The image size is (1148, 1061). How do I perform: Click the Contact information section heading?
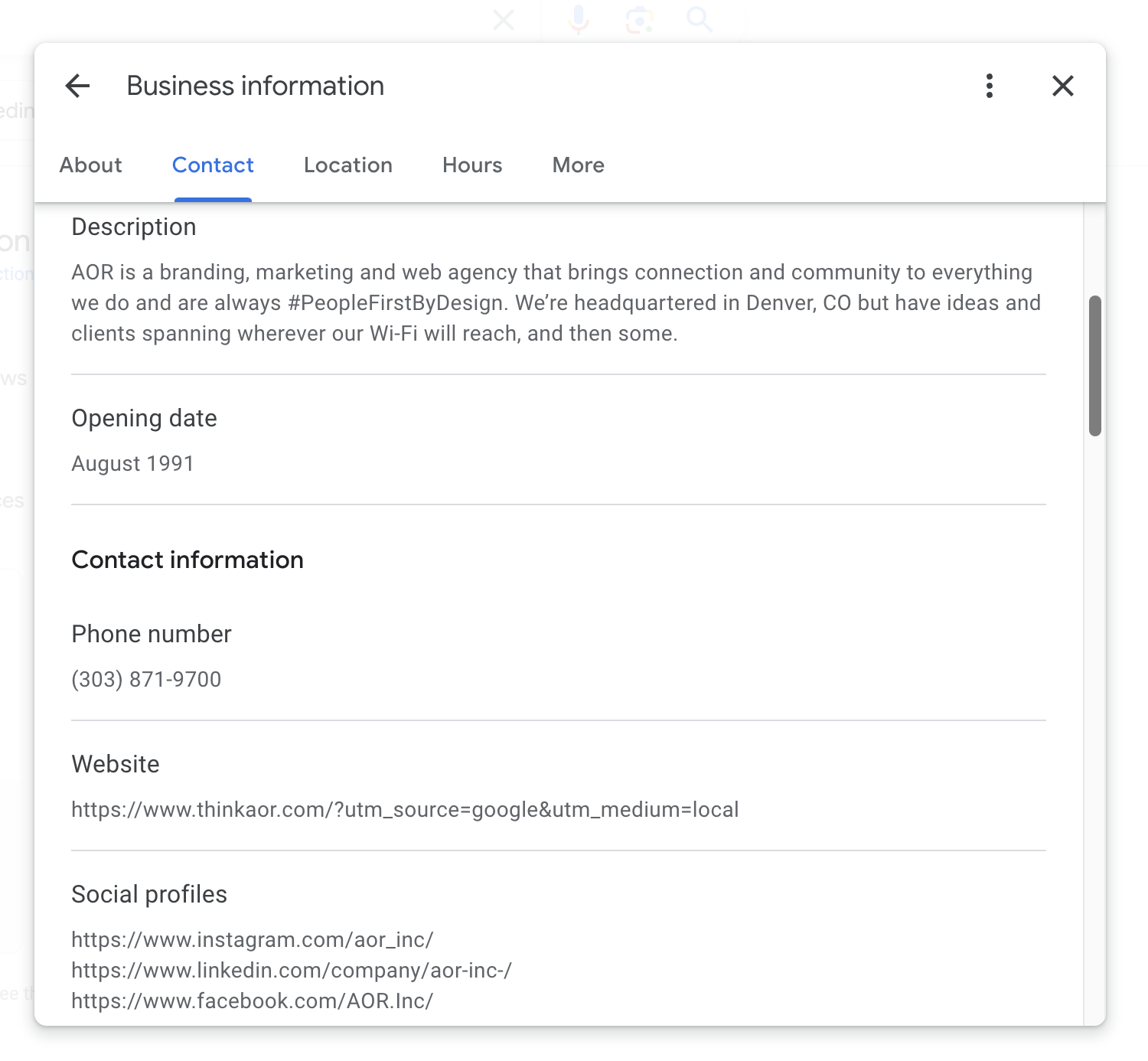click(188, 560)
